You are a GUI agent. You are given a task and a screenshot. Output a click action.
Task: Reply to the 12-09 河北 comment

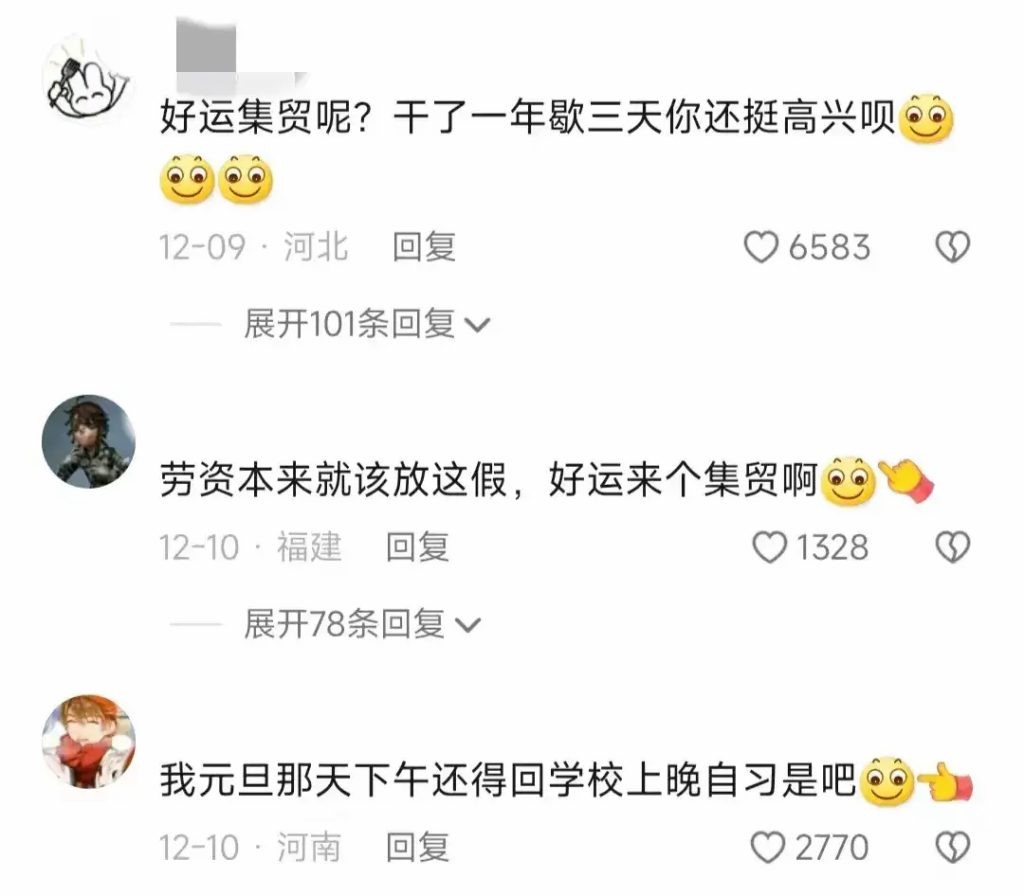[424, 248]
